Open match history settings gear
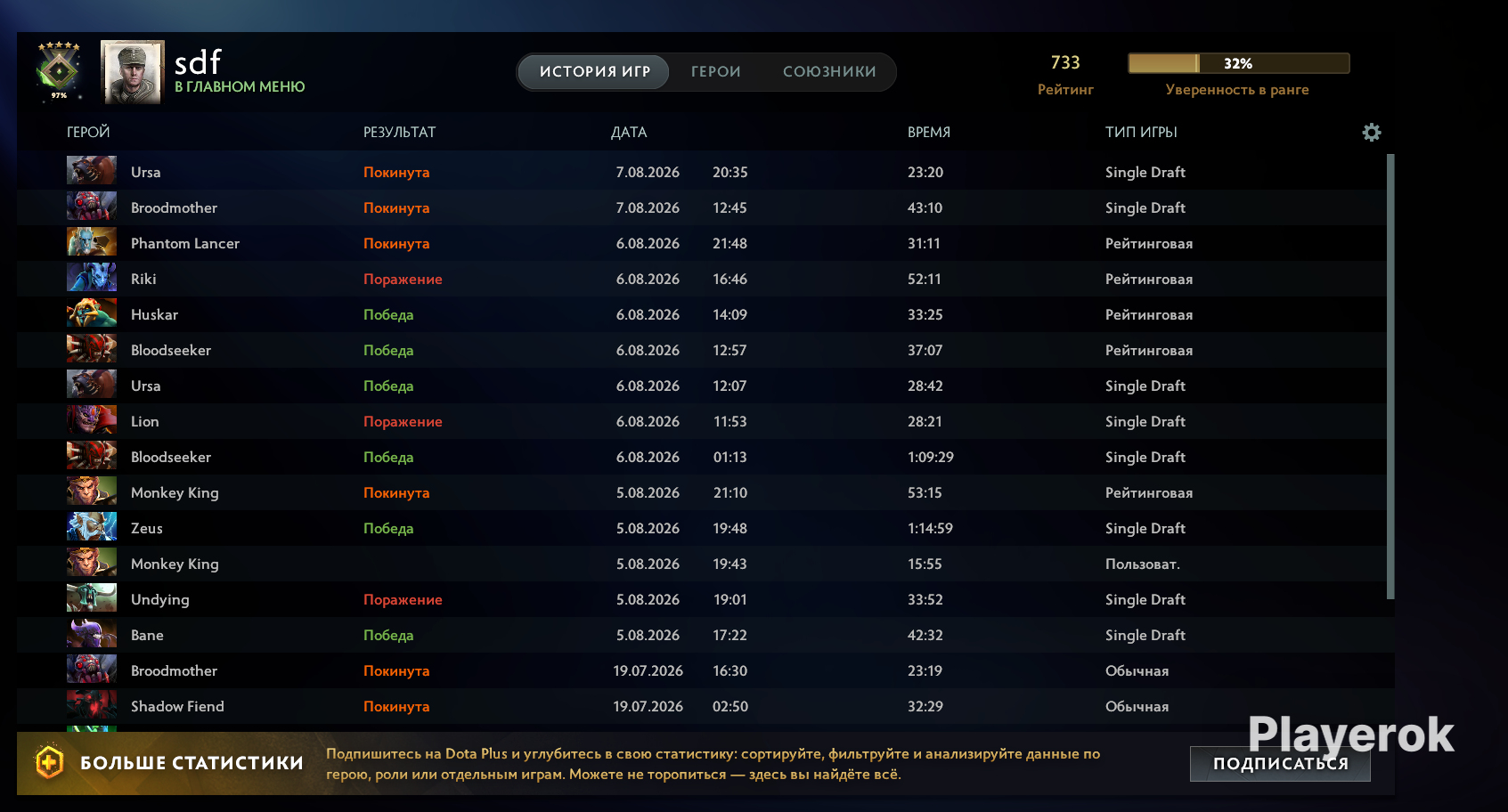The width and height of the screenshot is (1508, 812). [x=1372, y=133]
